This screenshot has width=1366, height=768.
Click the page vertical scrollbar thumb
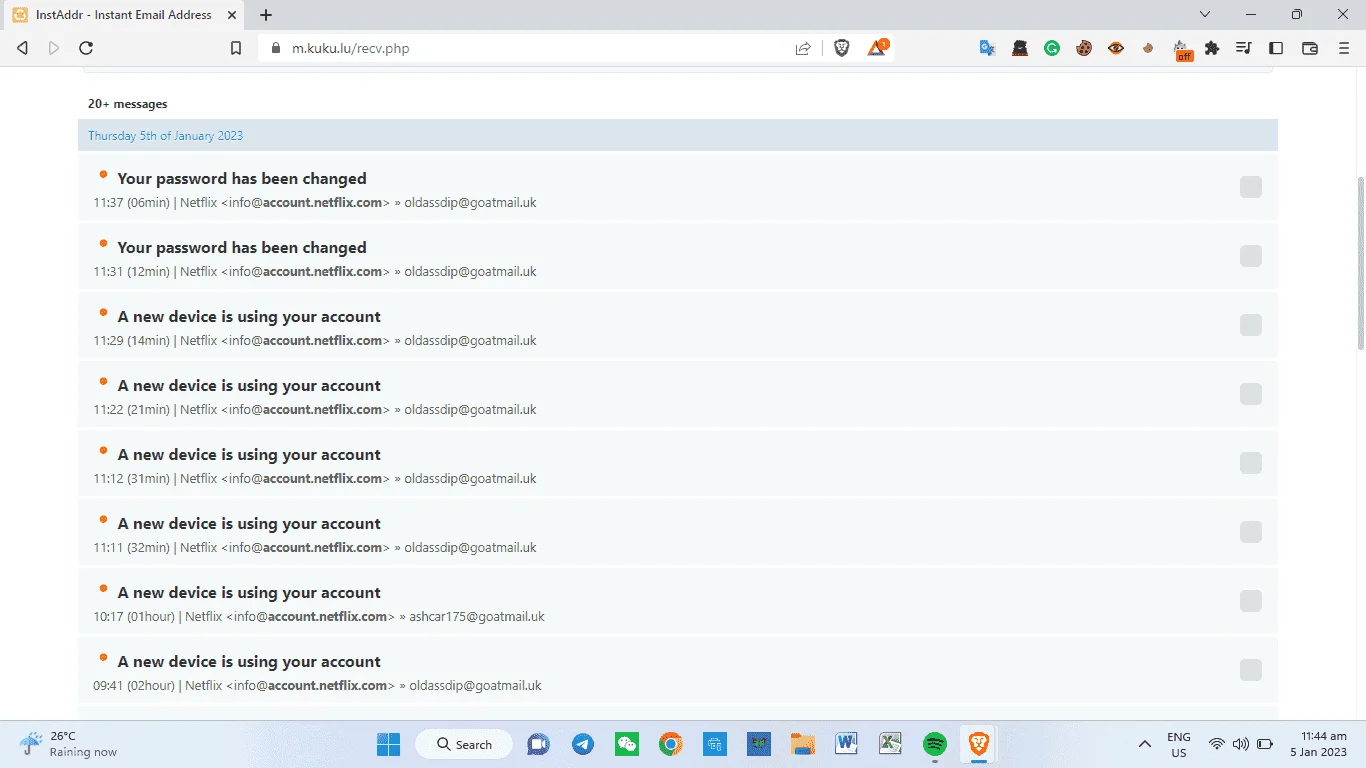tap(1360, 263)
